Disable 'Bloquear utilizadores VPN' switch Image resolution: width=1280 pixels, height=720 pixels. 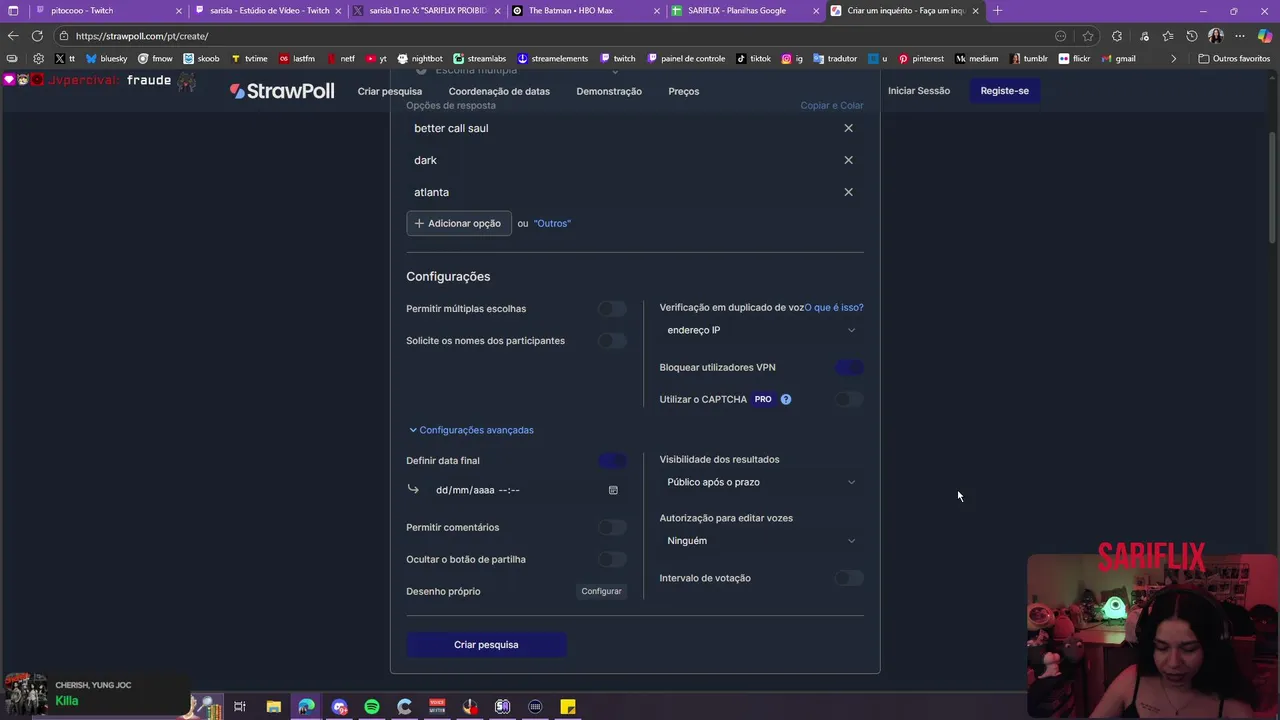click(849, 367)
